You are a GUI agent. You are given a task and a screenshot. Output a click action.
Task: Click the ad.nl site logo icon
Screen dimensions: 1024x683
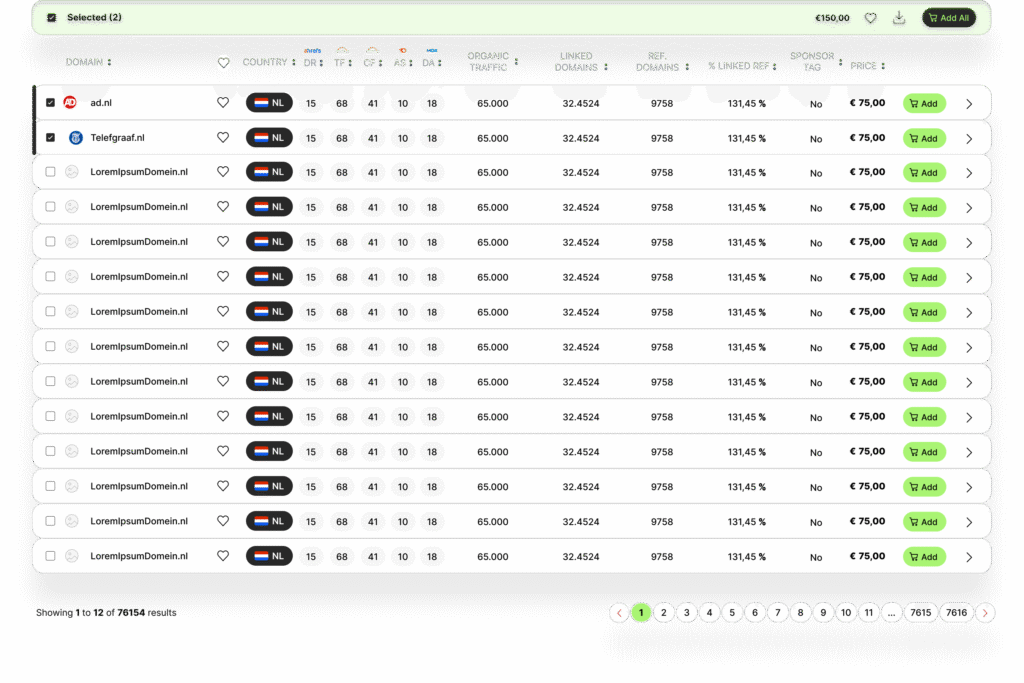click(71, 102)
